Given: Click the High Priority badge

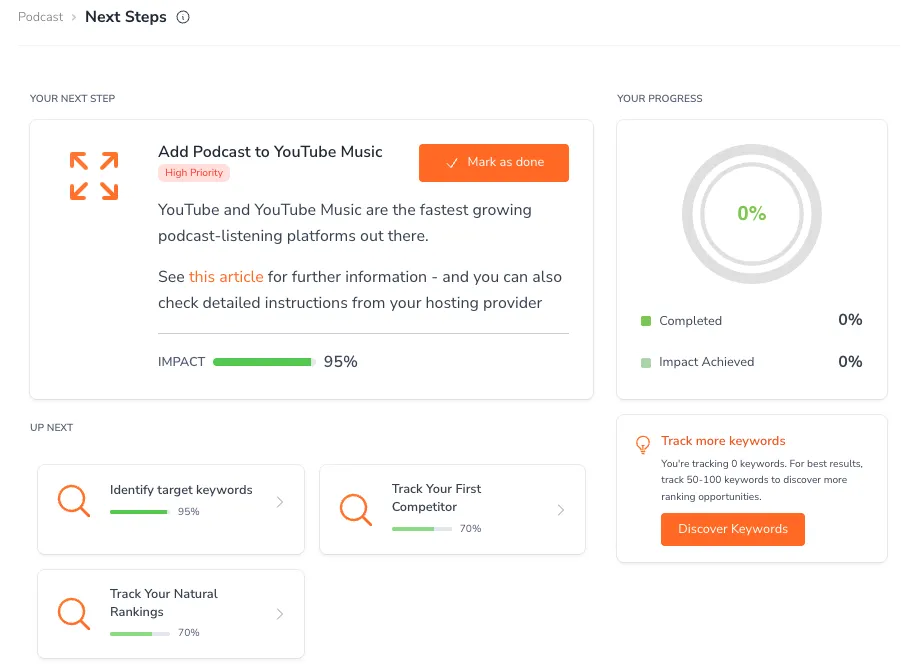Looking at the screenshot, I should [x=193, y=172].
